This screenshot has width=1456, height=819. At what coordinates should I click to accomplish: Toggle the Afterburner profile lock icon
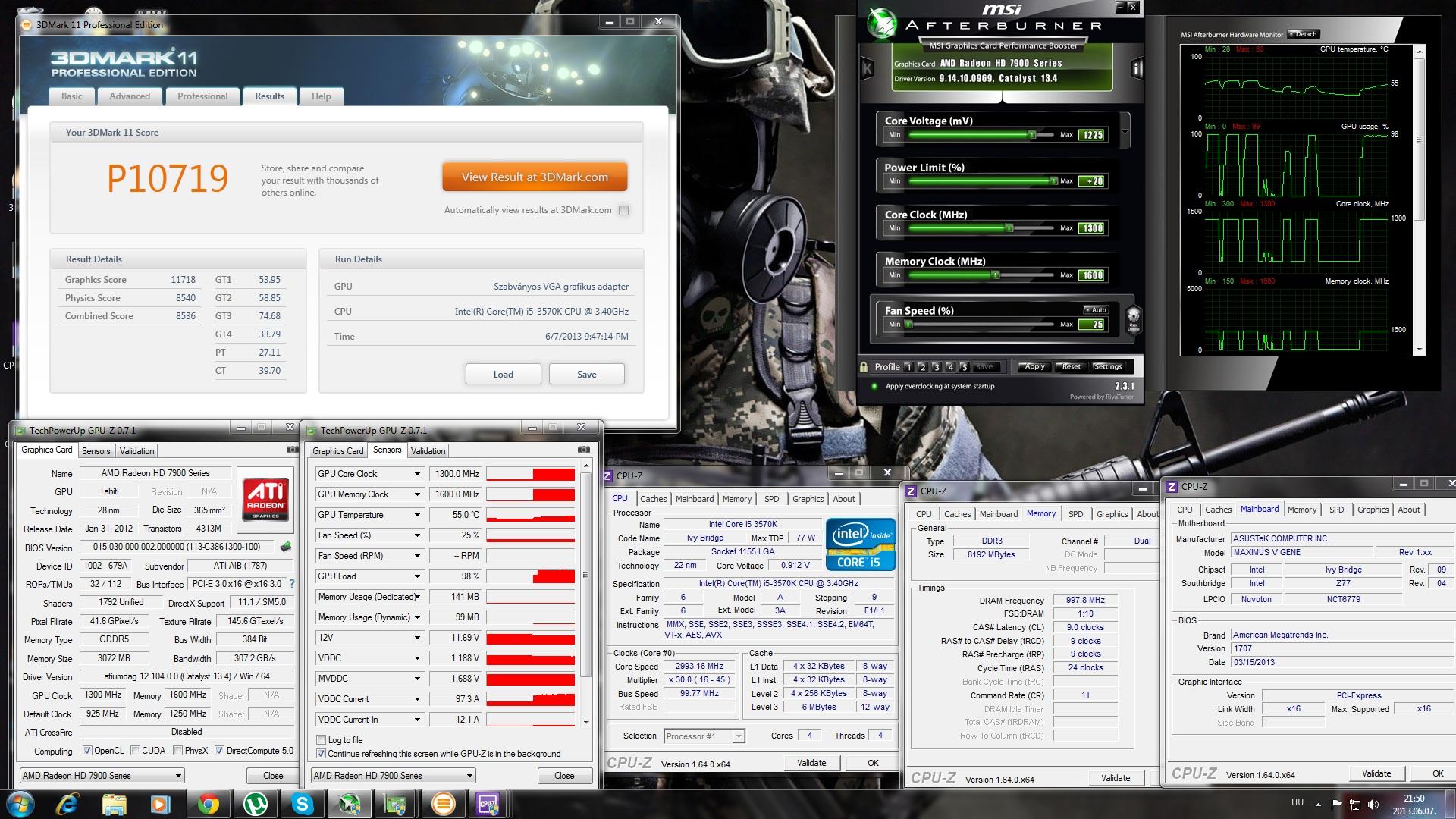[x=864, y=367]
